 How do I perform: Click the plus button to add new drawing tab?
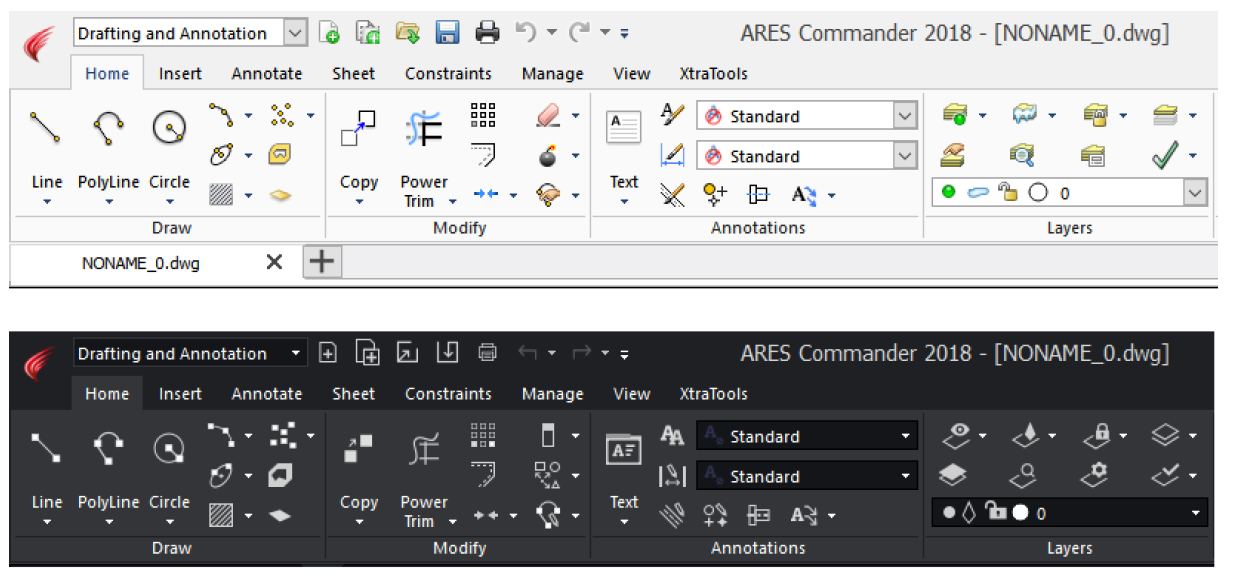tap(322, 263)
